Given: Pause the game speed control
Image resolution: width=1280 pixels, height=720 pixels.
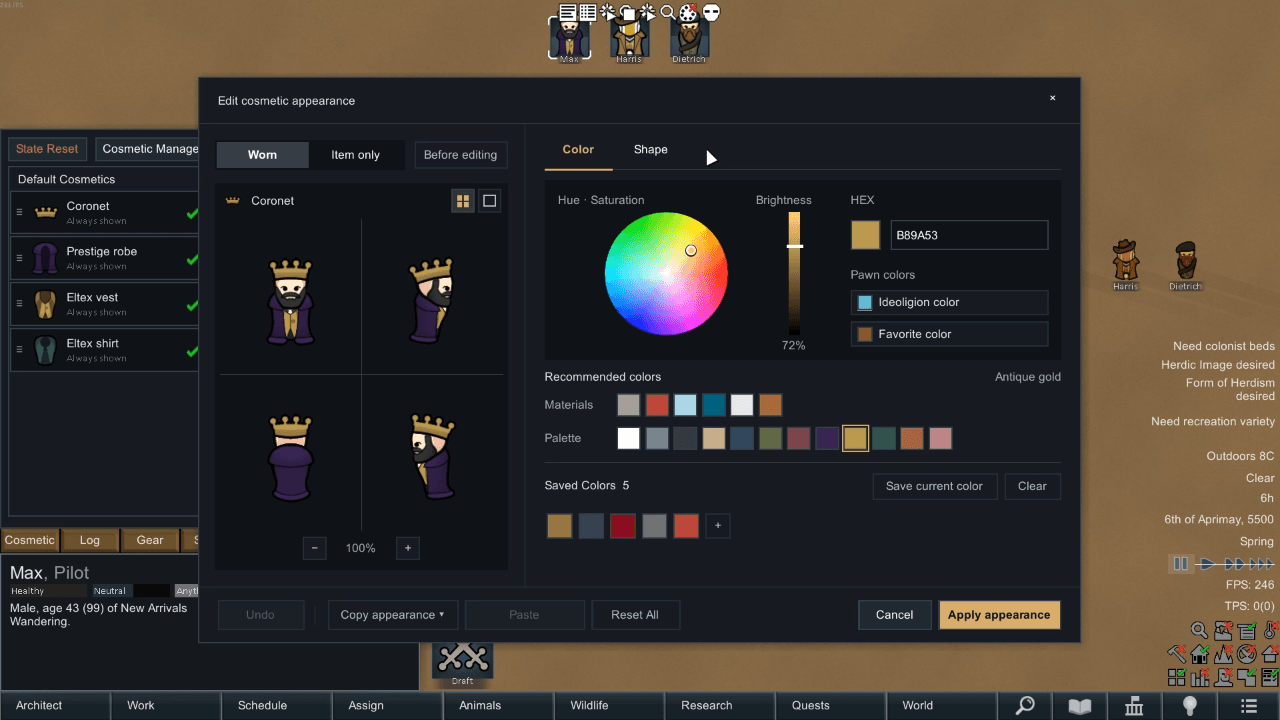Looking at the screenshot, I should [x=1180, y=564].
